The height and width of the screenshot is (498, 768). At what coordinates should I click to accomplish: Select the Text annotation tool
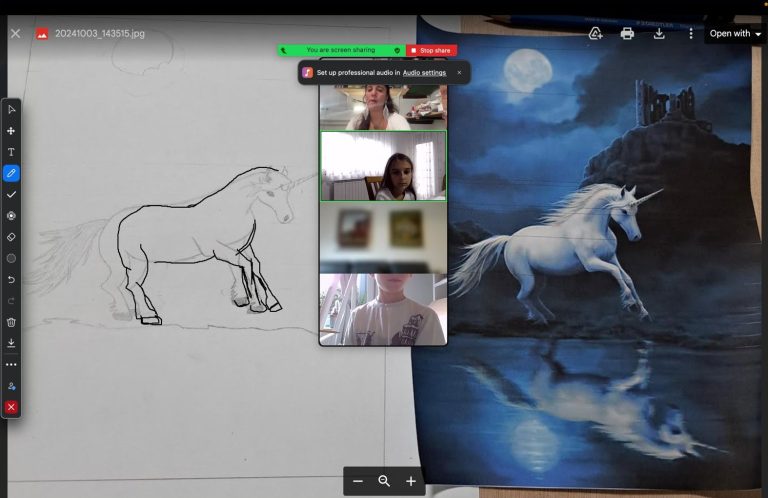tap(11, 152)
